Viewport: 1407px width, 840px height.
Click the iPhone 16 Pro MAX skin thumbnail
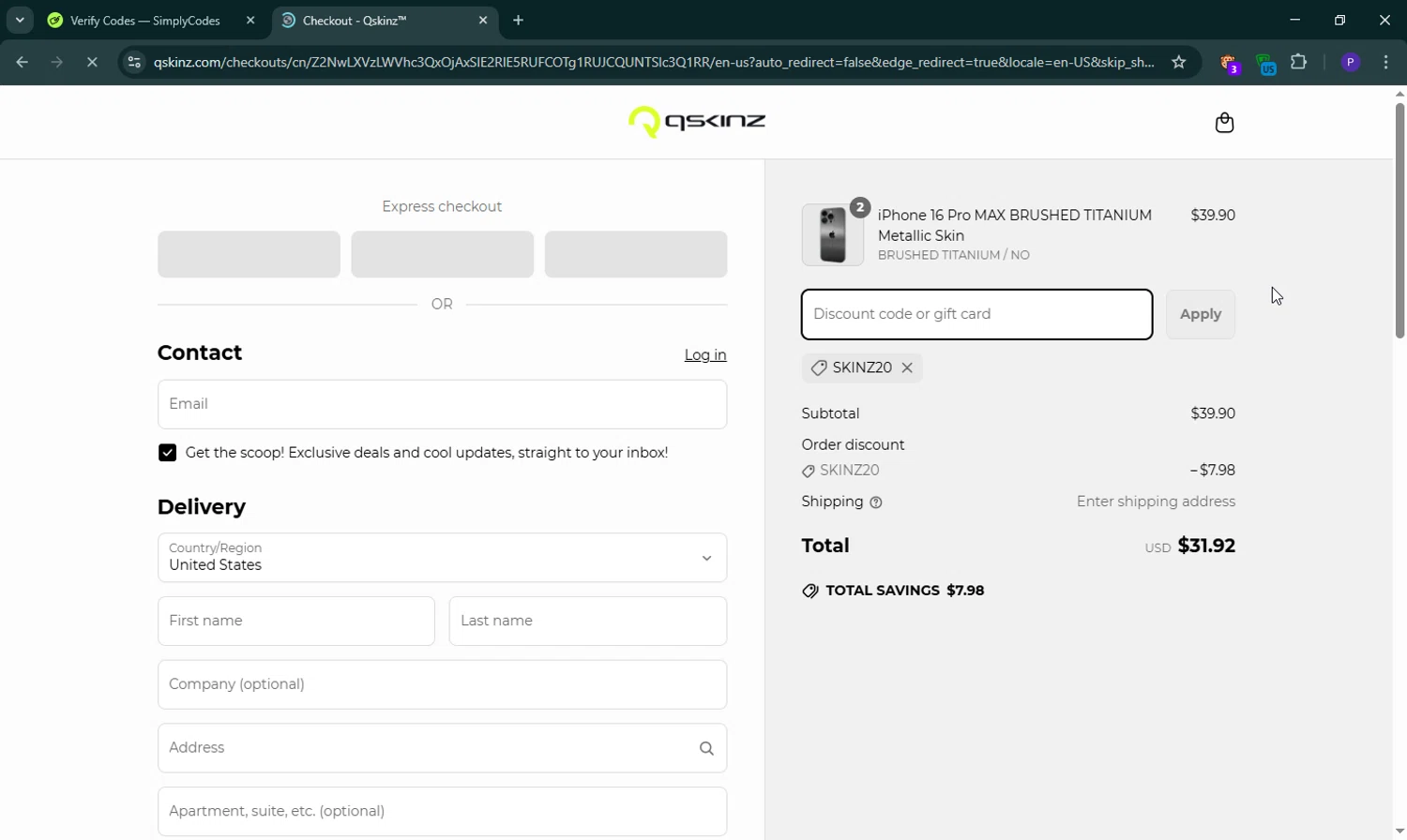[x=833, y=234]
